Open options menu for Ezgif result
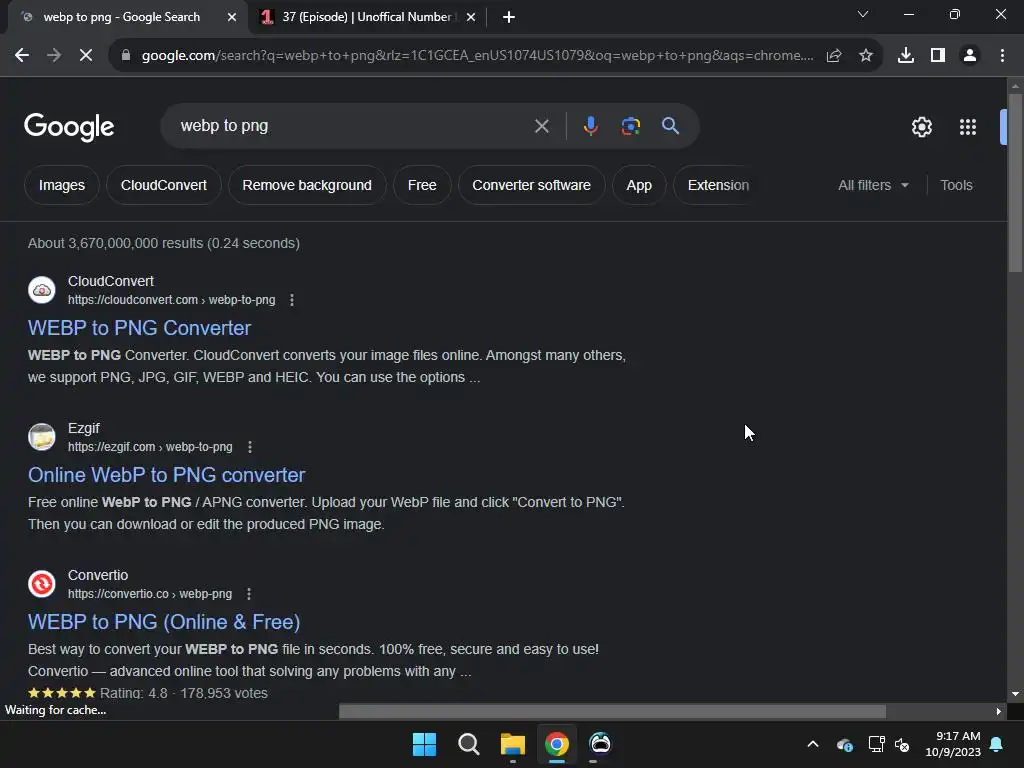 [249, 447]
